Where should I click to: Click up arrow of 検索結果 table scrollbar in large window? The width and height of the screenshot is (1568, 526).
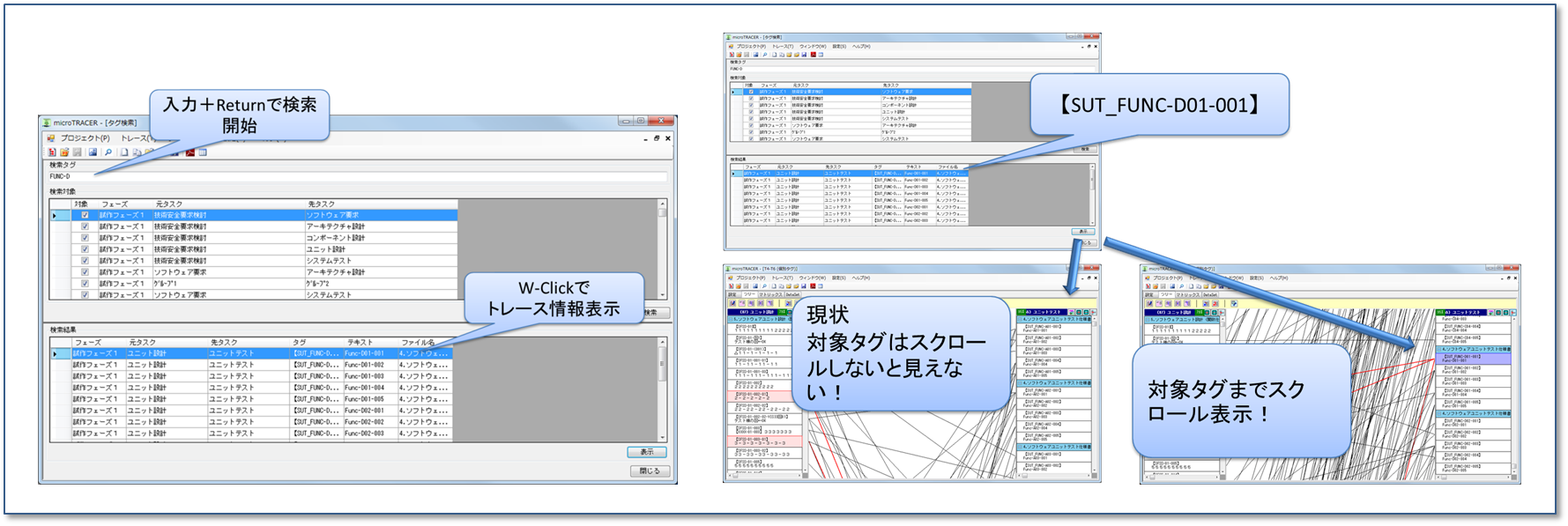pos(662,342)
